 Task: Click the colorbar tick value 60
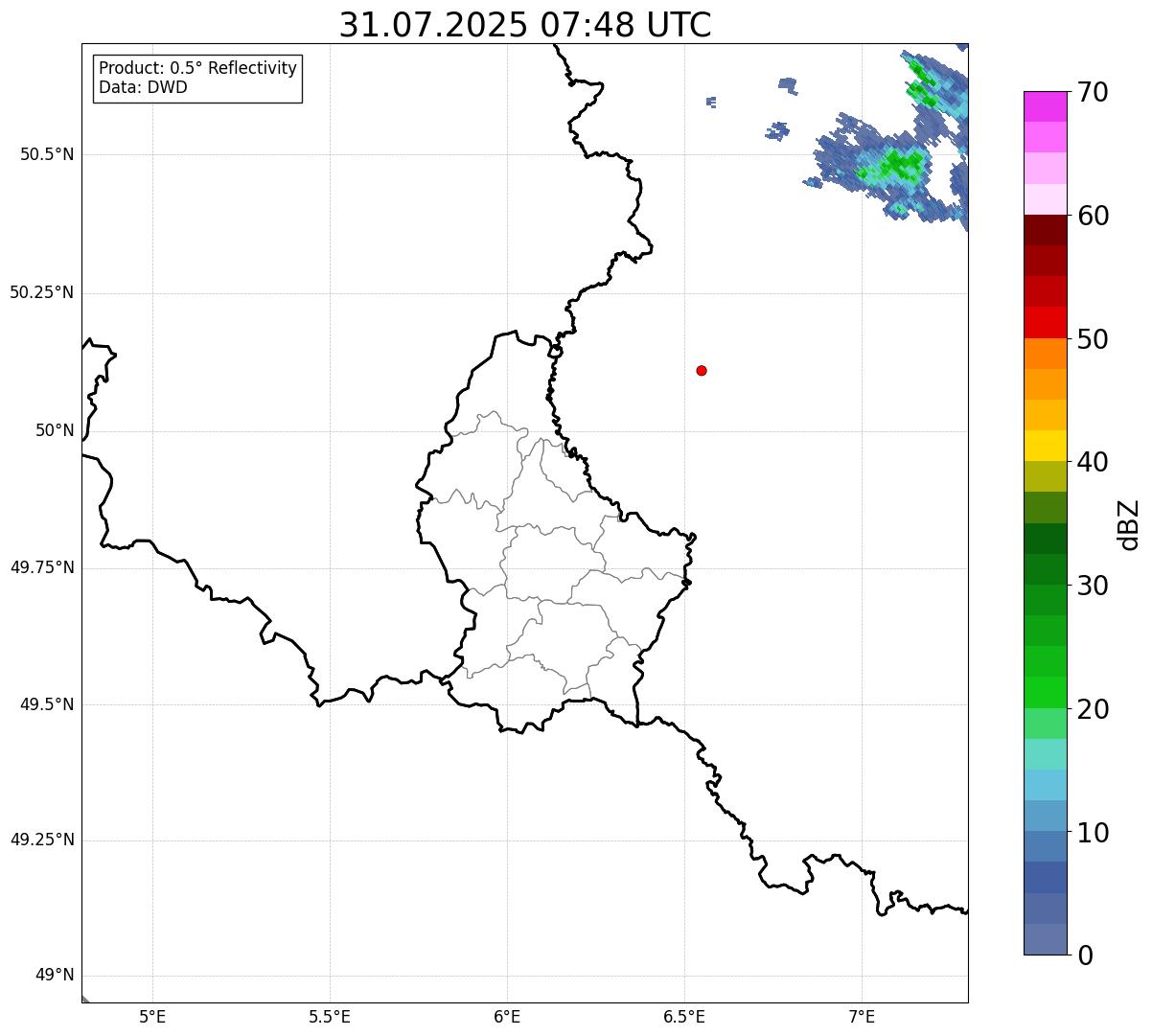(1093, 216)
